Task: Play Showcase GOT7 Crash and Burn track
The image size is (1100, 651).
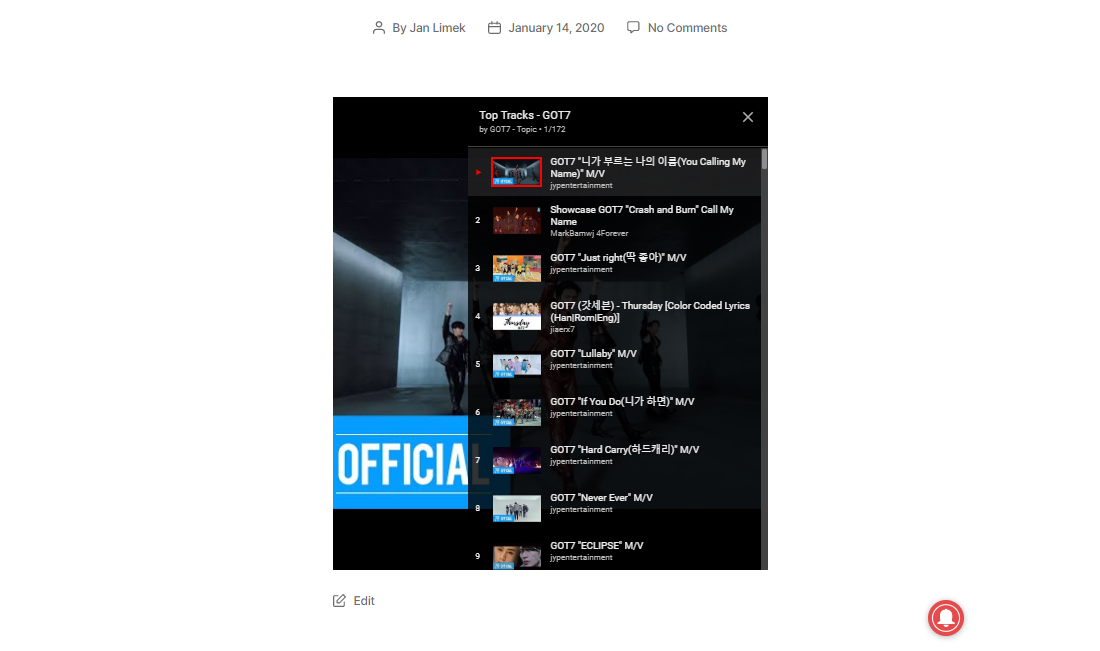Action: [x=642, y=215]
